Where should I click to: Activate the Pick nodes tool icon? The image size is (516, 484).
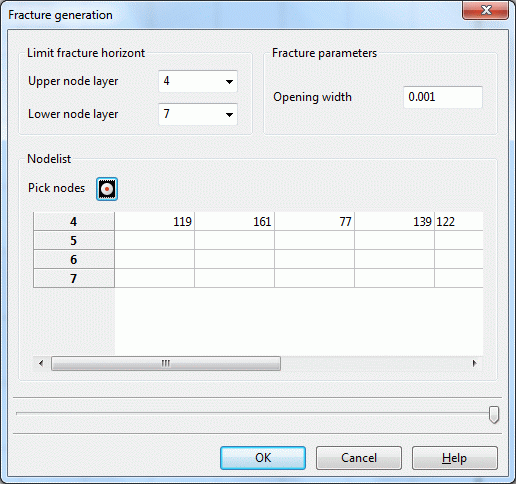[107, 189]
